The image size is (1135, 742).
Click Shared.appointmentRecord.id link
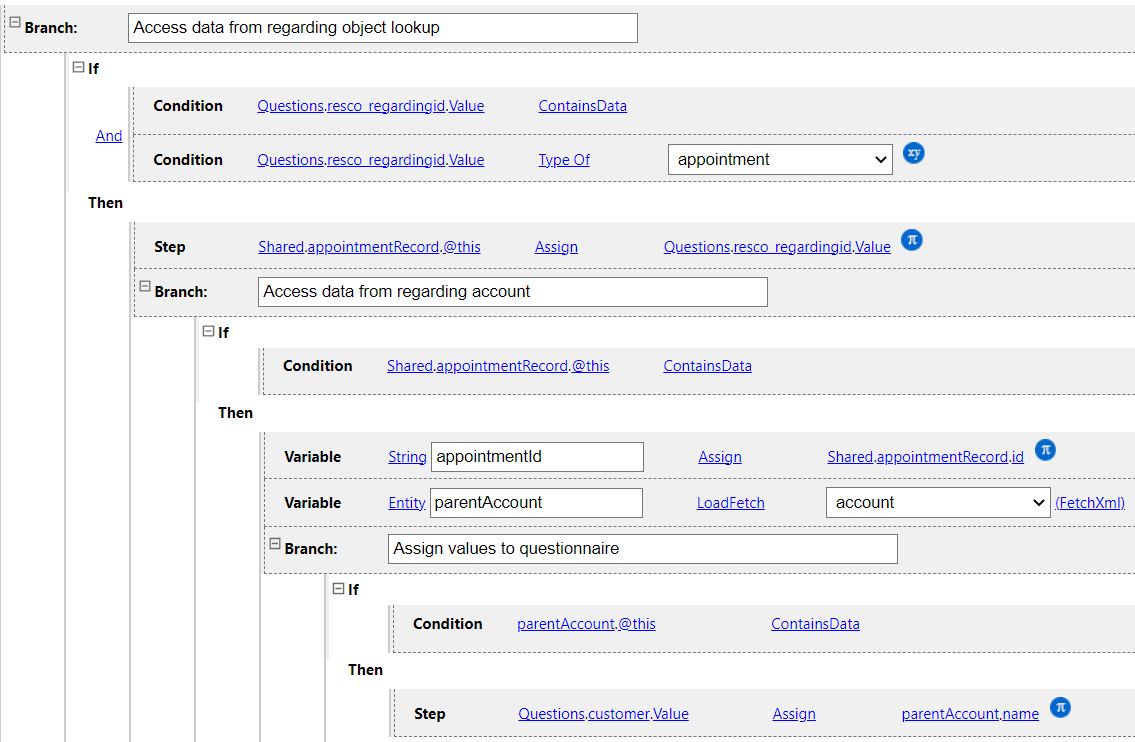coord(925,457)
